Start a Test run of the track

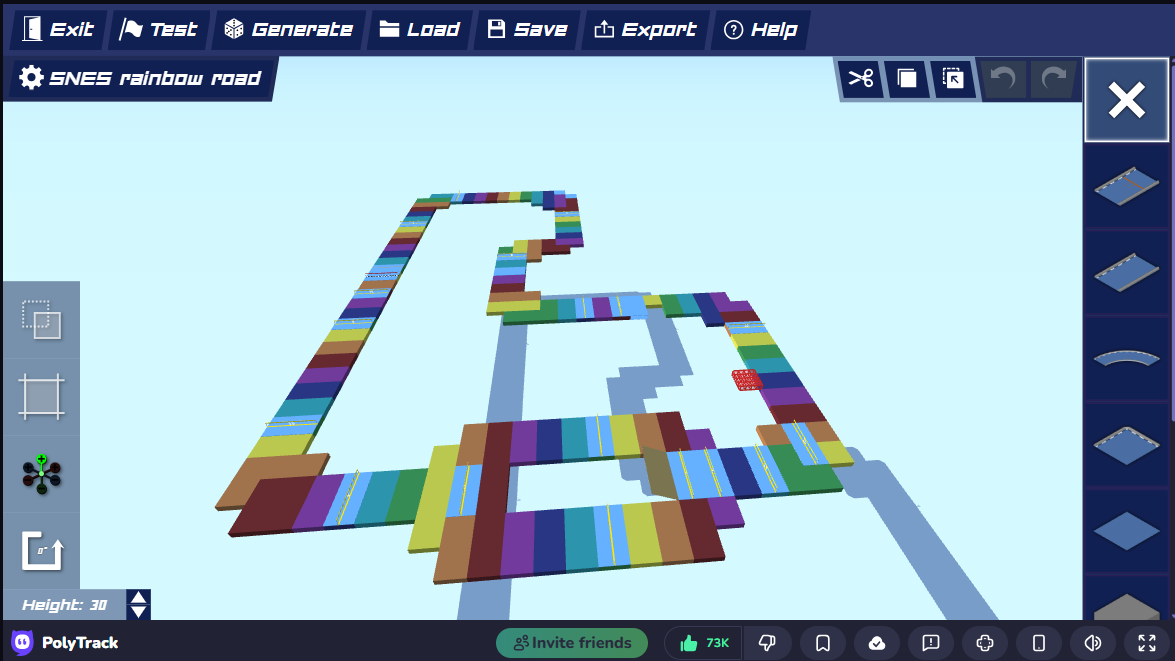[x=159, y=29]
